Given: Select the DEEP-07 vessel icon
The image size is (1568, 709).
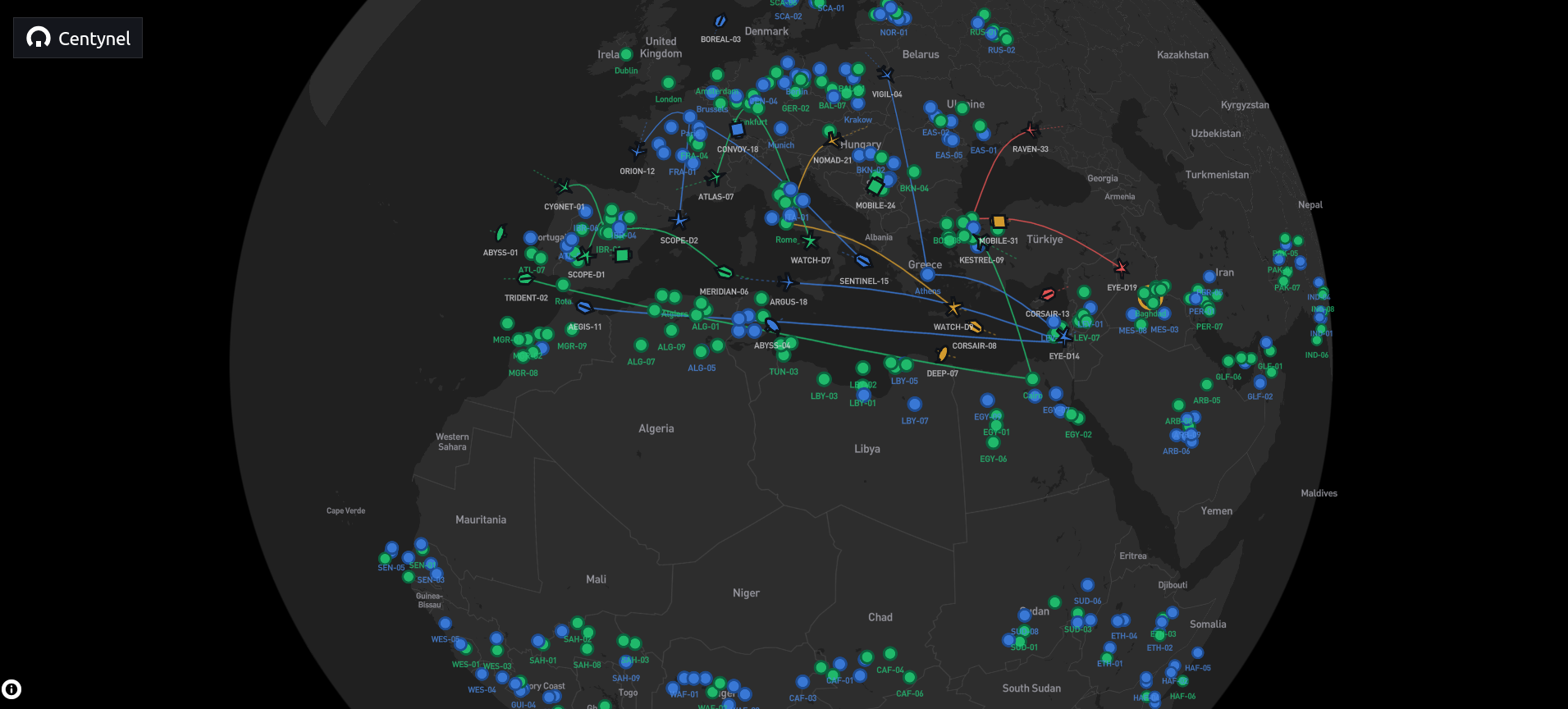Looking at the screenshot, I should 943,354.
